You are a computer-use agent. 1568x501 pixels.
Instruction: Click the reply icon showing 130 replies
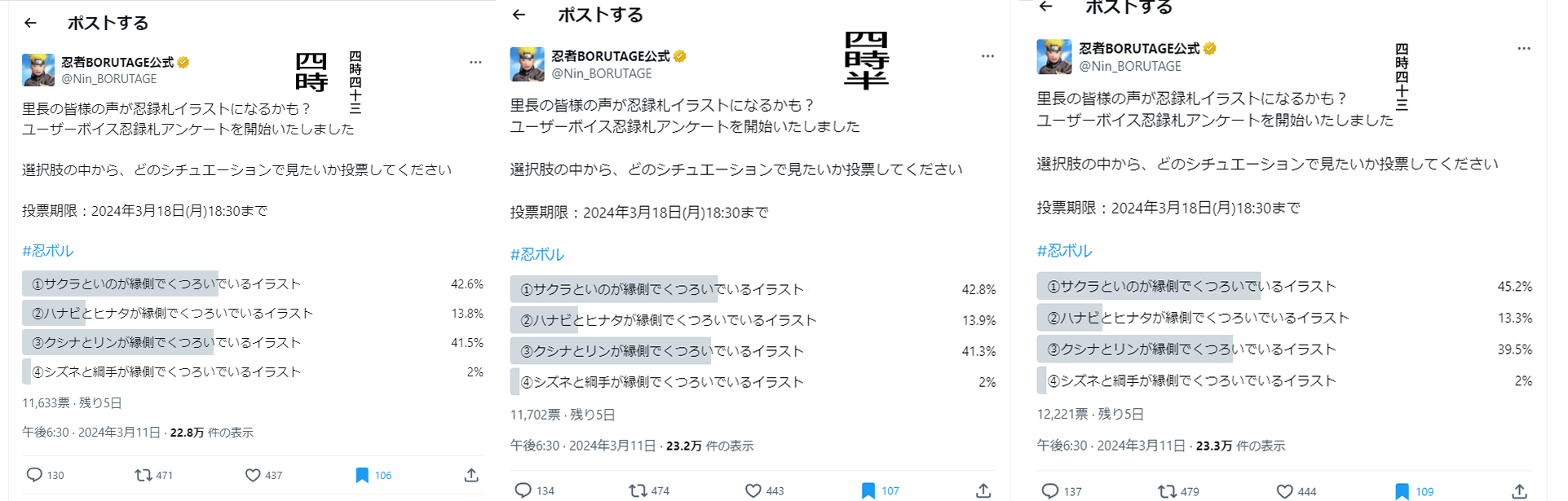(34, 475)
